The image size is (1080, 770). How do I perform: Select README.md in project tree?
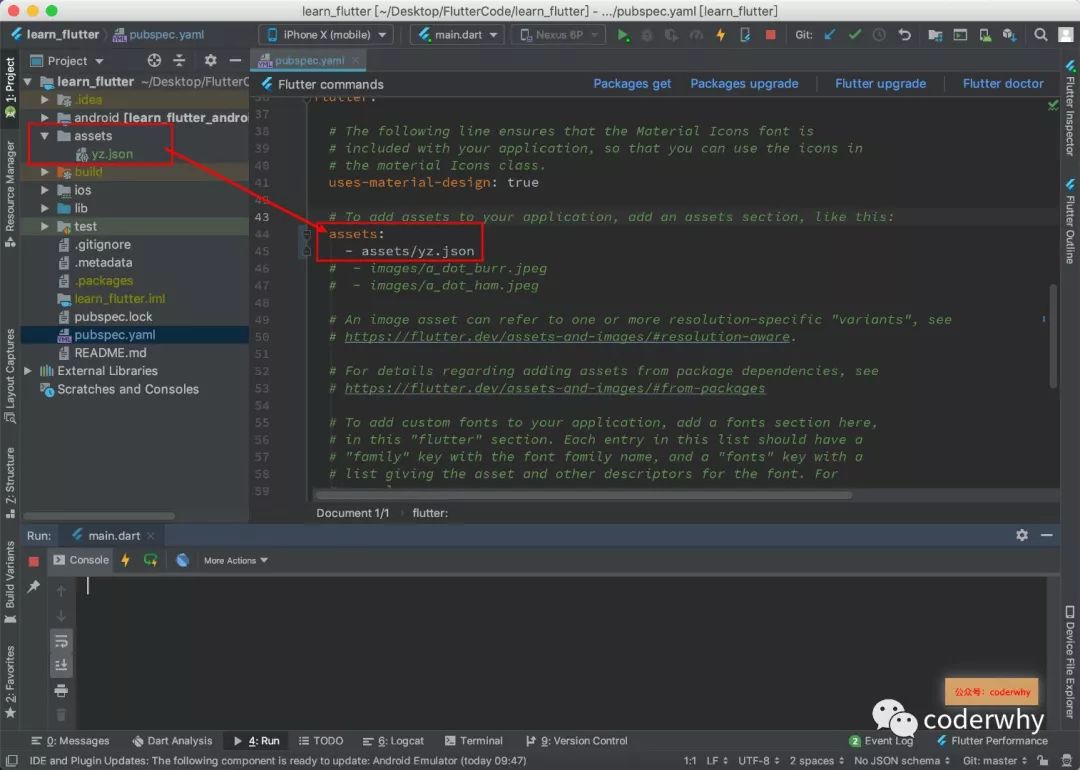[x=110, y=353]
